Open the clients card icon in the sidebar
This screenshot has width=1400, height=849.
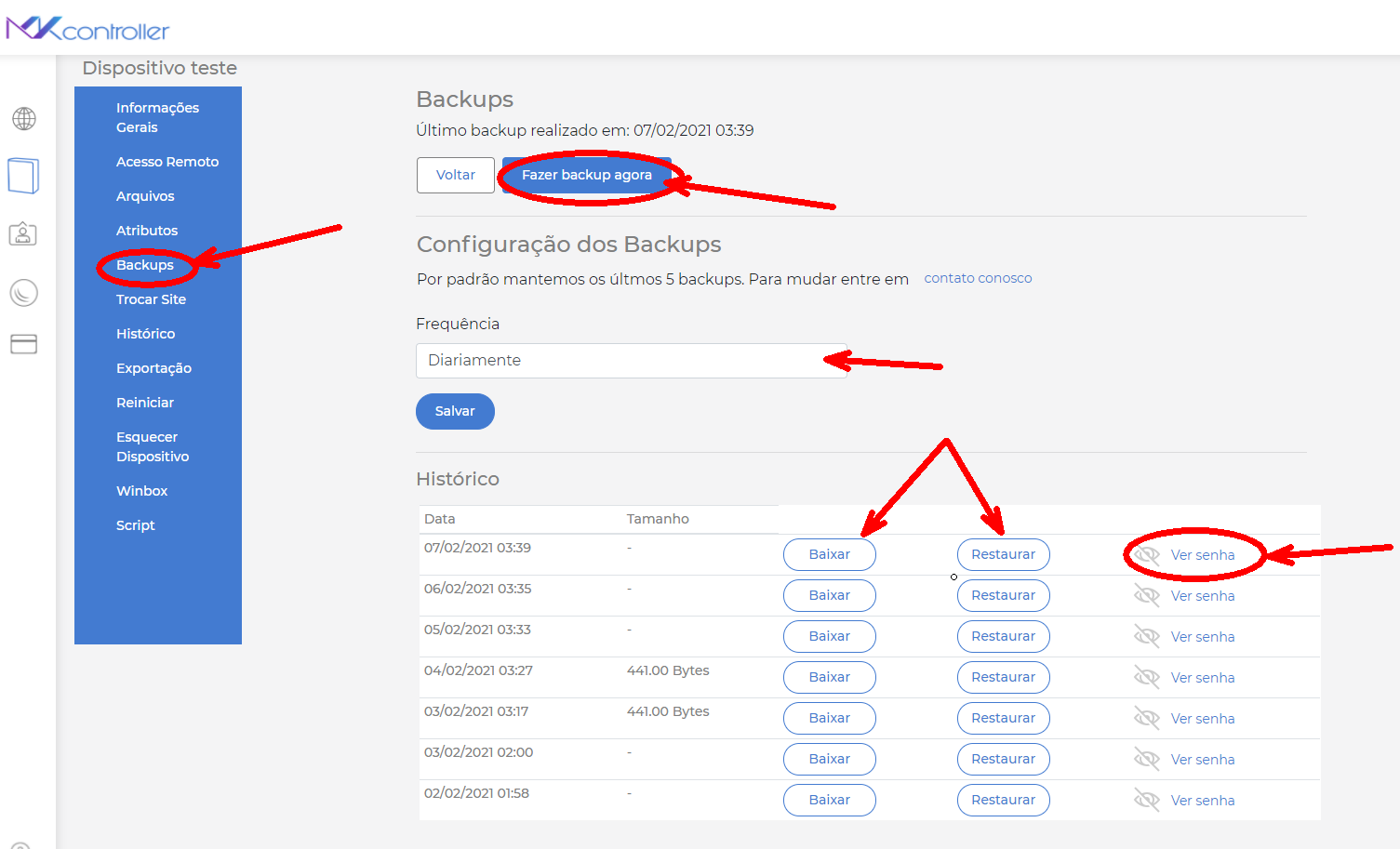23,233
